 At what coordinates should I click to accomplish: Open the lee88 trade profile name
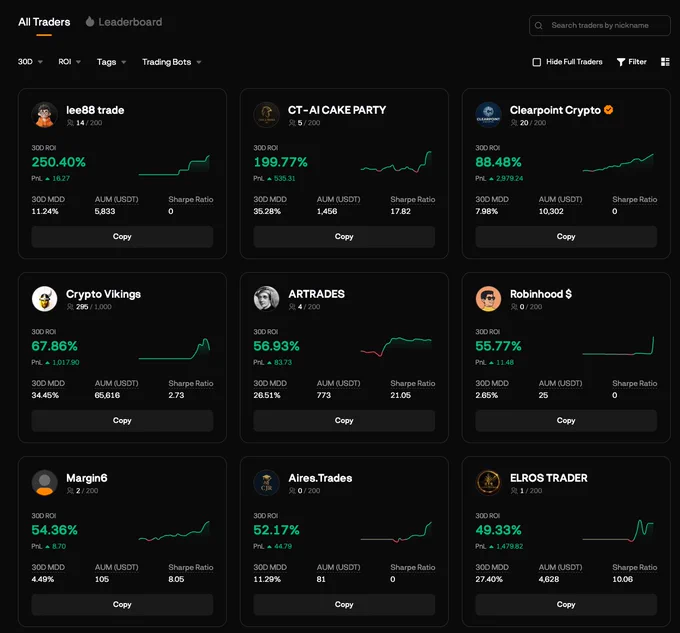95,110
